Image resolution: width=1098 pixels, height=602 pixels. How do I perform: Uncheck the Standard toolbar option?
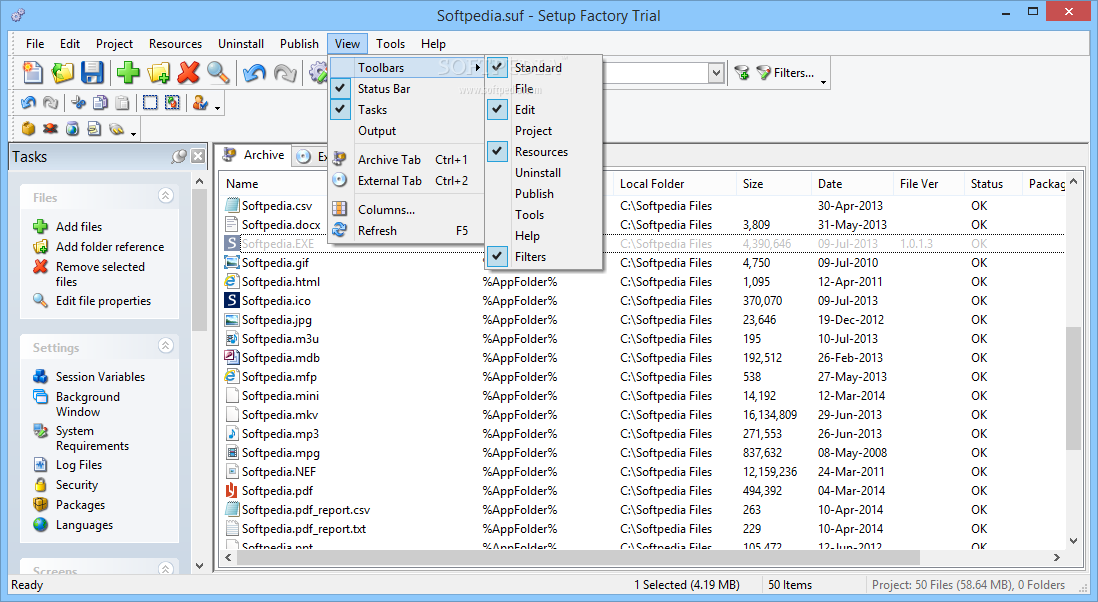[x=498, y=67]
